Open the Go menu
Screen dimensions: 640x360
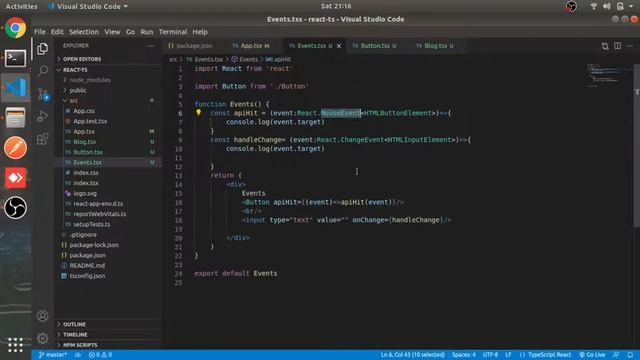pyautogui.click(x=130, y=32)
